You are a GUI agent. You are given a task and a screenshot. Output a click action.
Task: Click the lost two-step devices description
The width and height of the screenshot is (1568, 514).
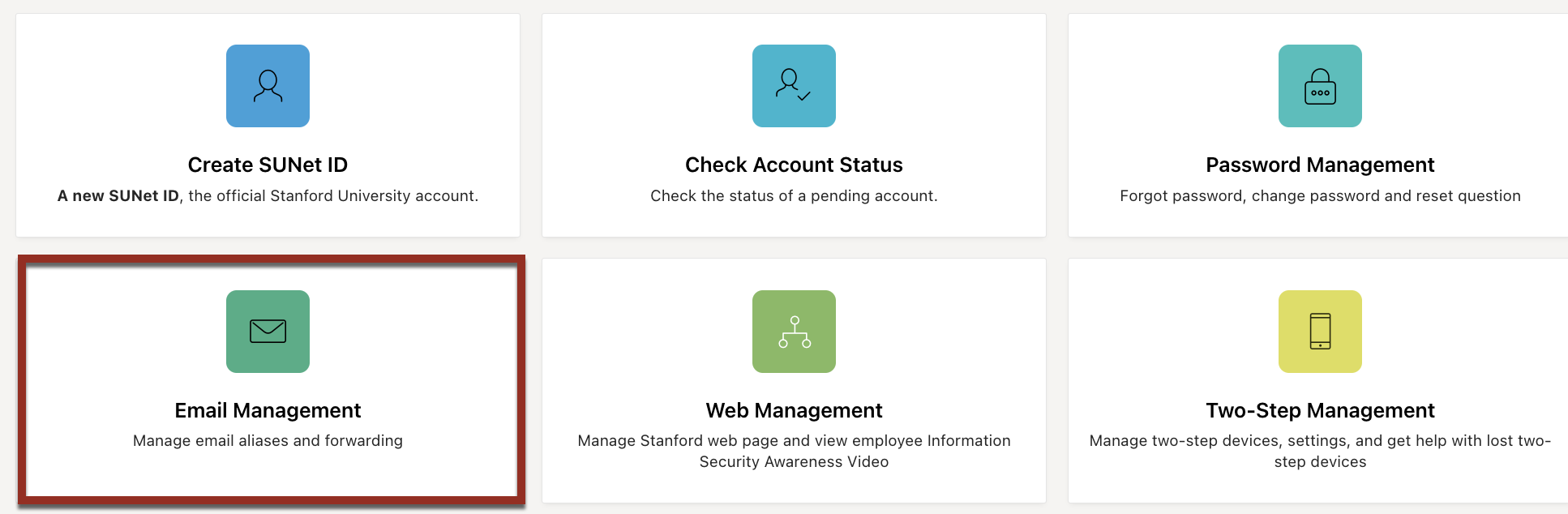[x=1319, y=450]
